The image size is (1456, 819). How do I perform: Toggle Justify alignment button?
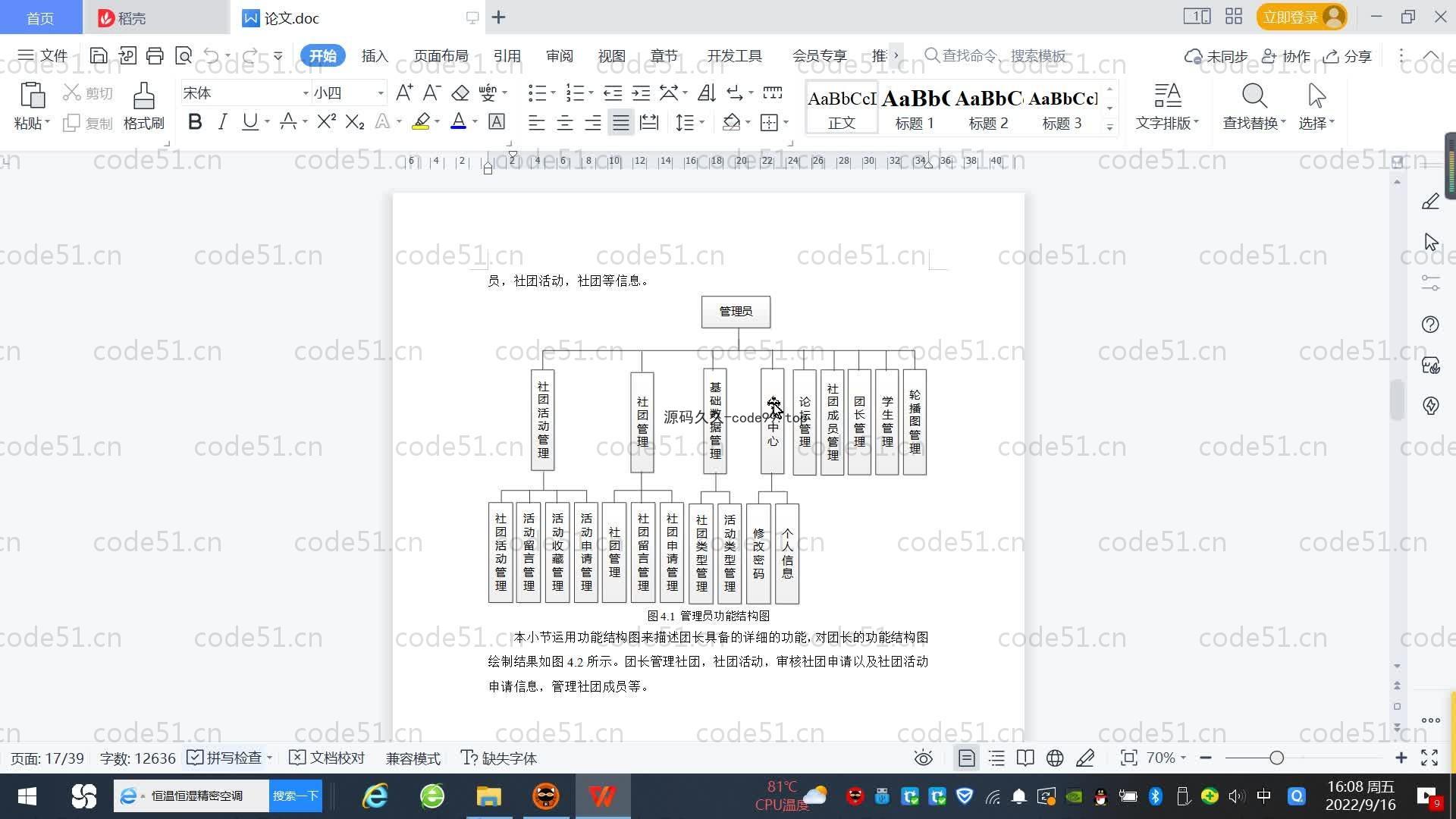coord(621,122)
